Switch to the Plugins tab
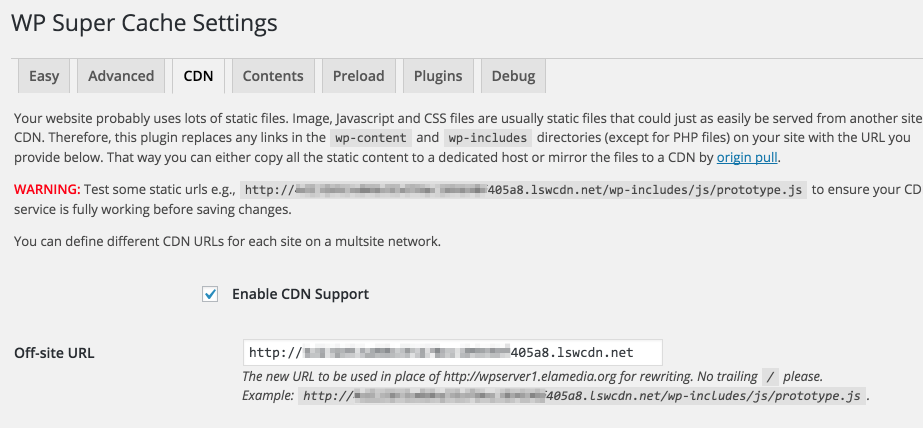This screenshot has height=428, width=923. point(438,76)
